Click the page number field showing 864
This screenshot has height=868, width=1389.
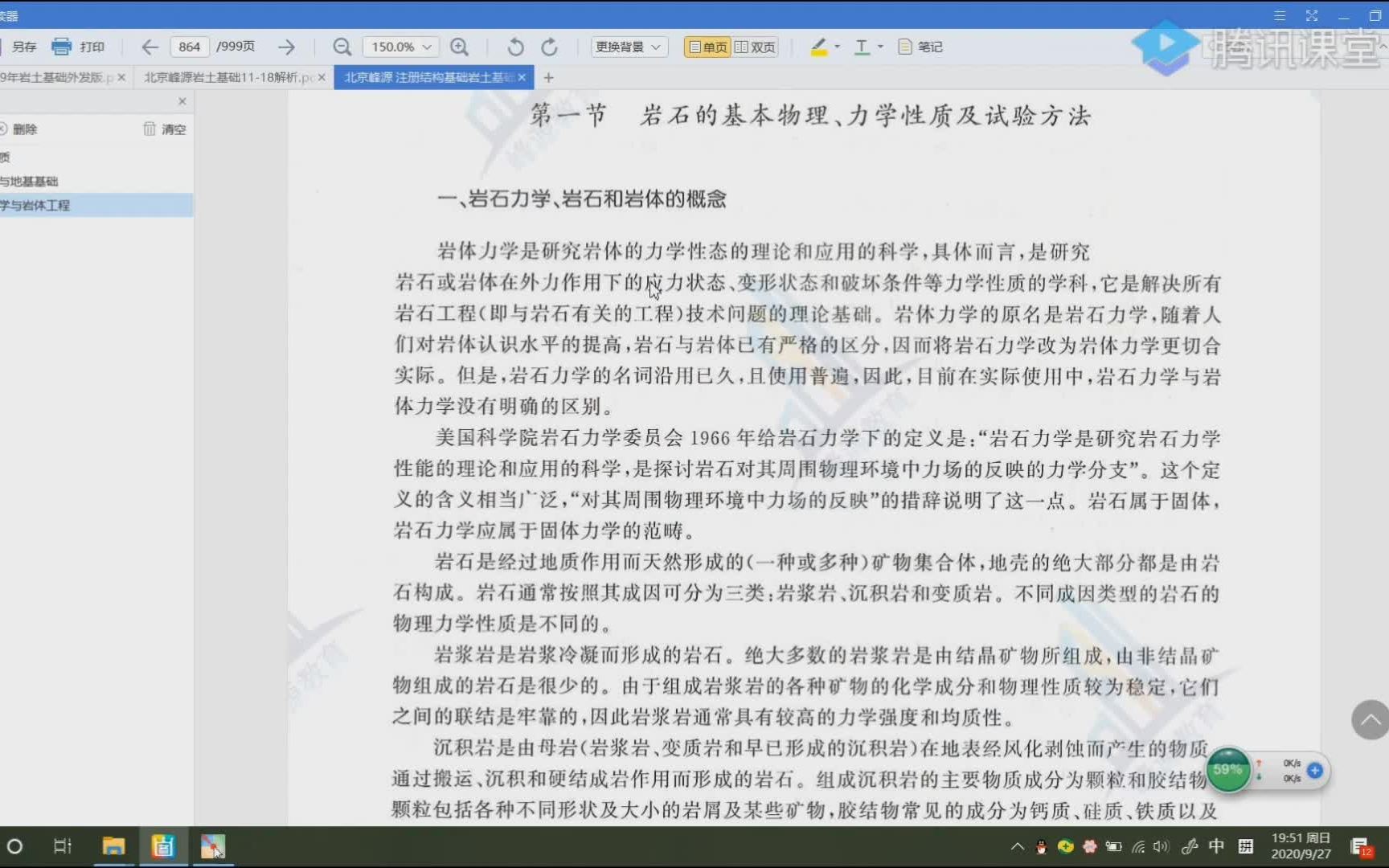pyautogui.click(x=190, y=47)
